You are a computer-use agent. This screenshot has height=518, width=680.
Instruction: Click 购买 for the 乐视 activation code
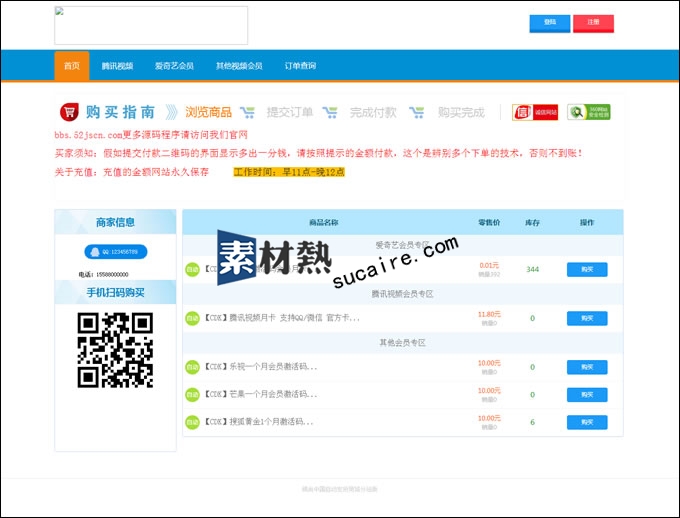click(x=587, y=367)
